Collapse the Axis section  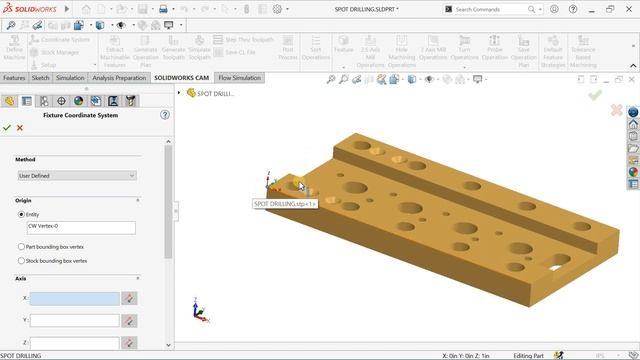click(x=138, y=278)
